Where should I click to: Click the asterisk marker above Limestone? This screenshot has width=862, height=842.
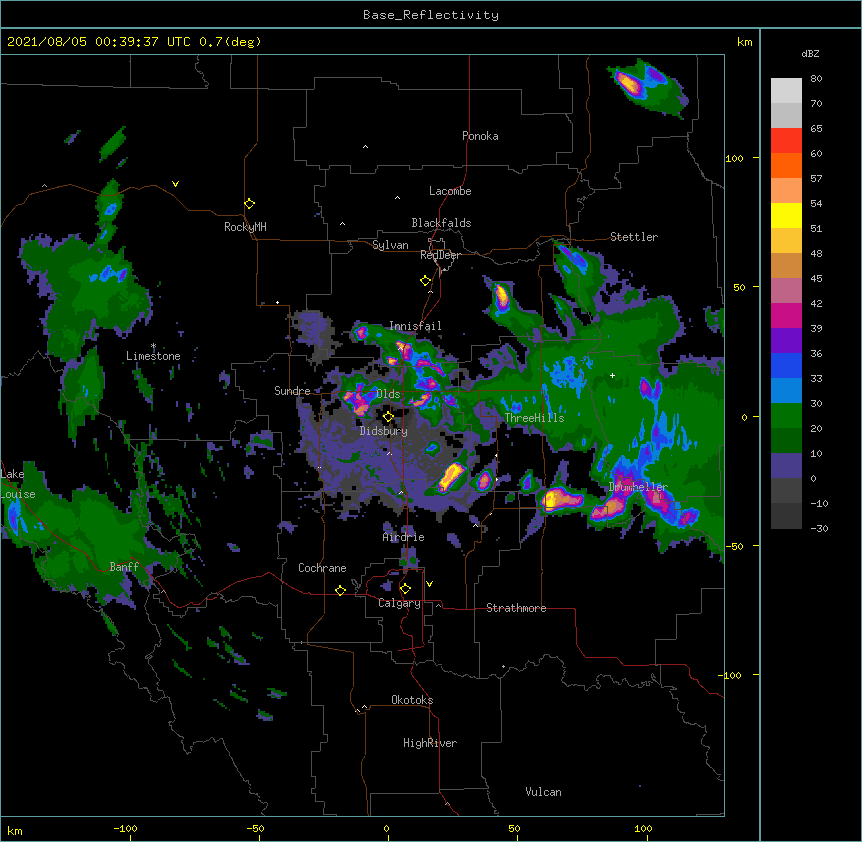point(154,346)
